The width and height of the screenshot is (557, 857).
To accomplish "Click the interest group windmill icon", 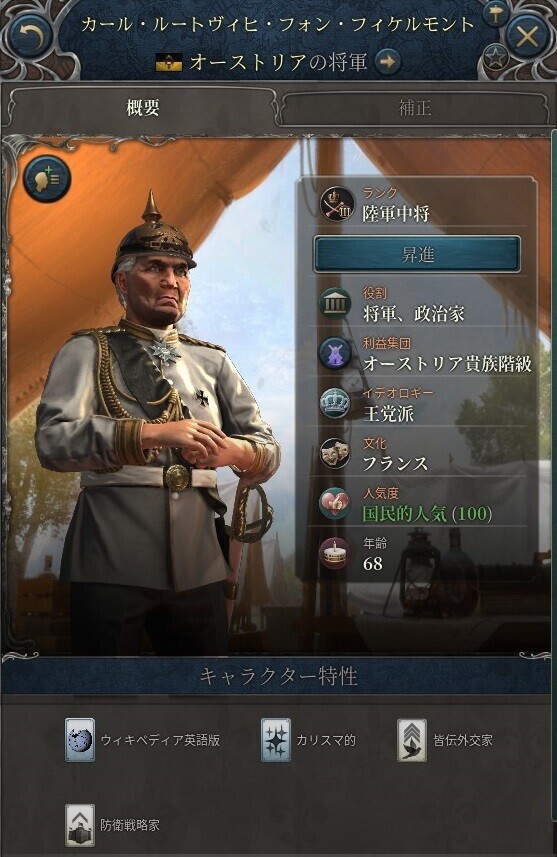I will pyautogui.click(x=335, y=353).
